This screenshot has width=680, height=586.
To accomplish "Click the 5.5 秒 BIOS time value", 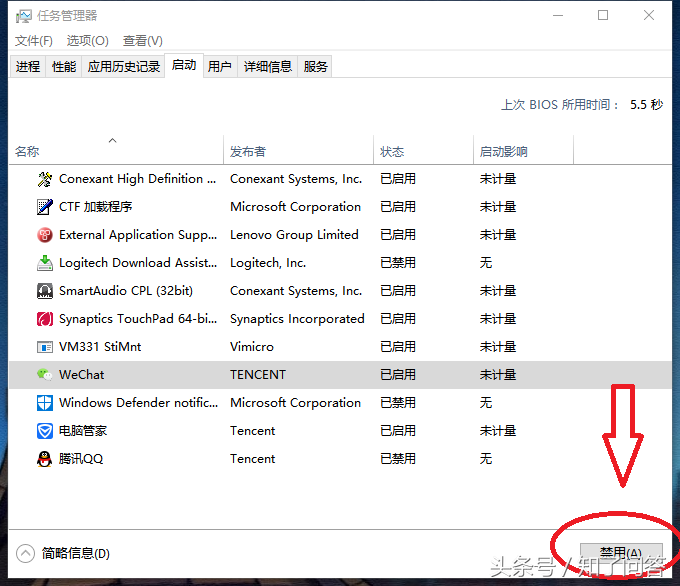I will click(647, 105).
